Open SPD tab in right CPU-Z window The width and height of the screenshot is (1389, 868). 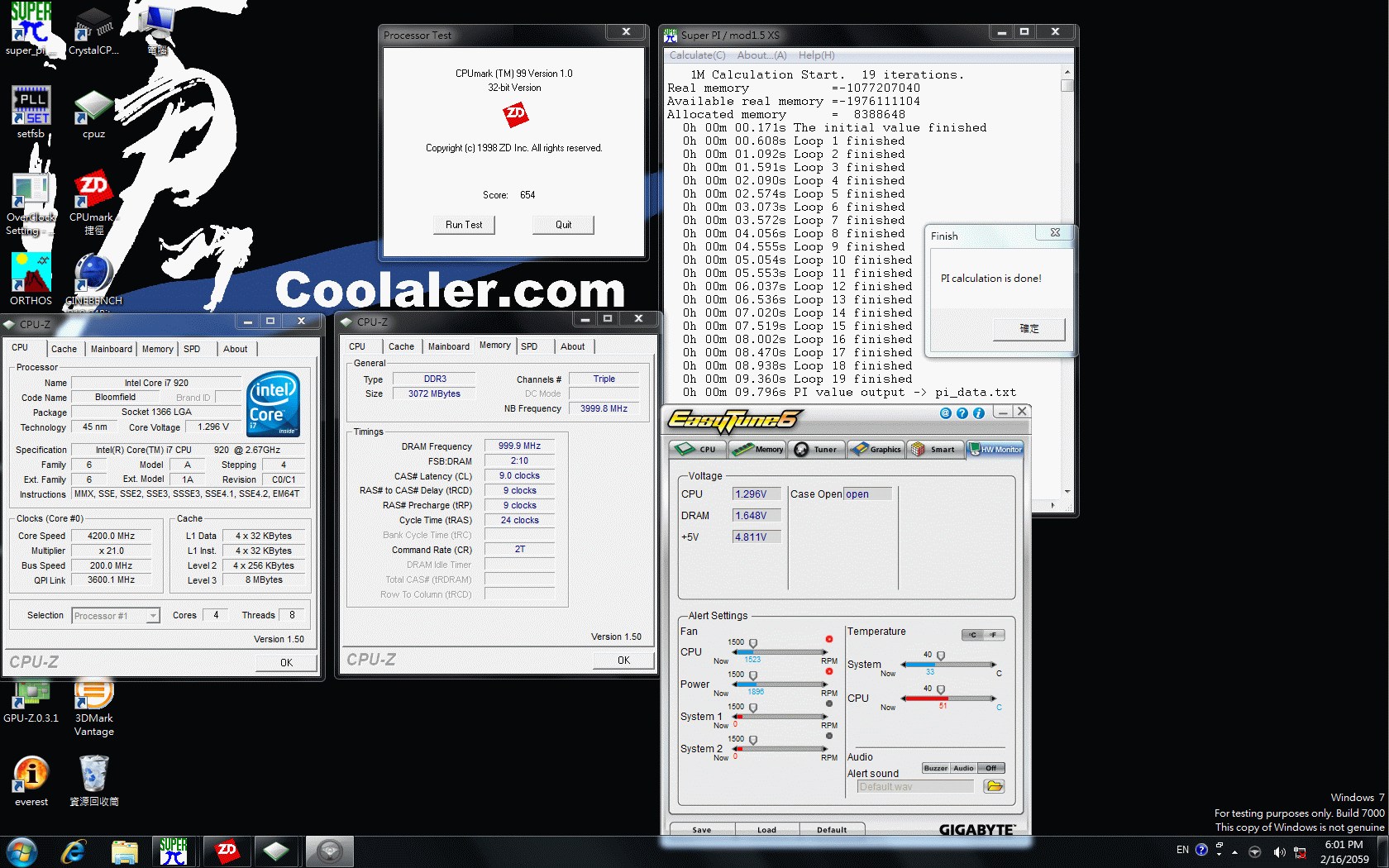coord(529,346)
